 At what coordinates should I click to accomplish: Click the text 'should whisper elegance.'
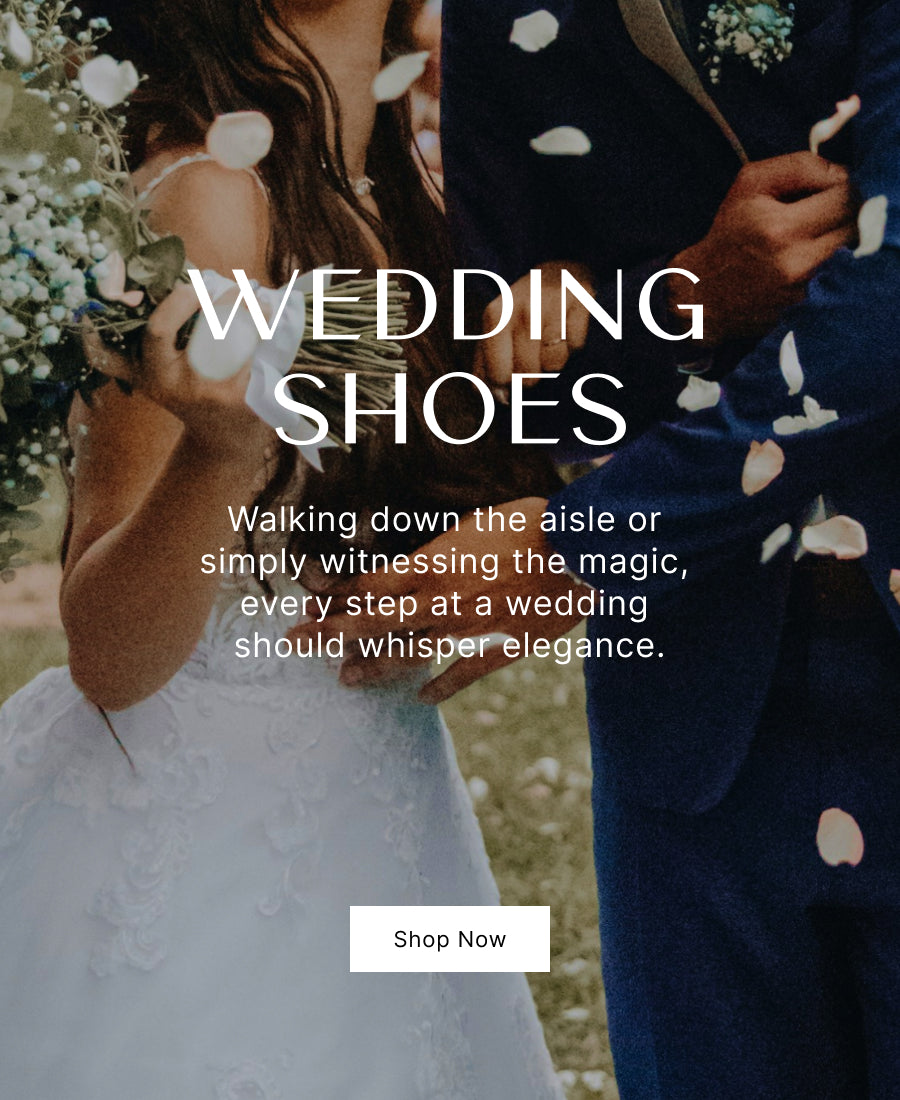(x=450, y=646)
